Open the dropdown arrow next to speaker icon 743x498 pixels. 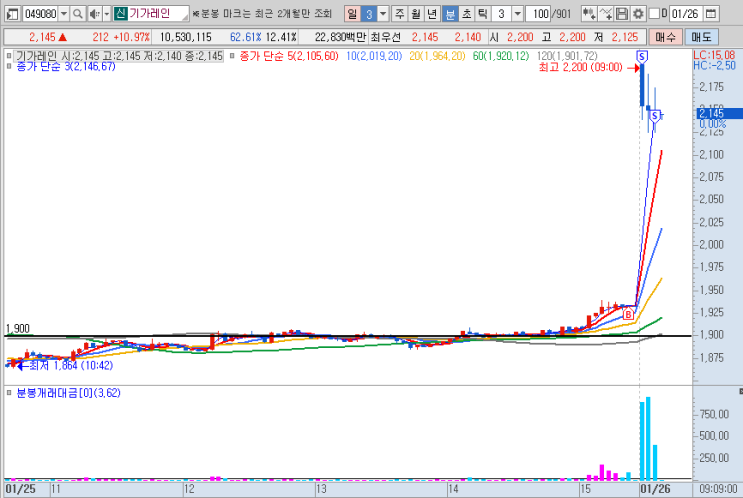[x=107, y=14]
